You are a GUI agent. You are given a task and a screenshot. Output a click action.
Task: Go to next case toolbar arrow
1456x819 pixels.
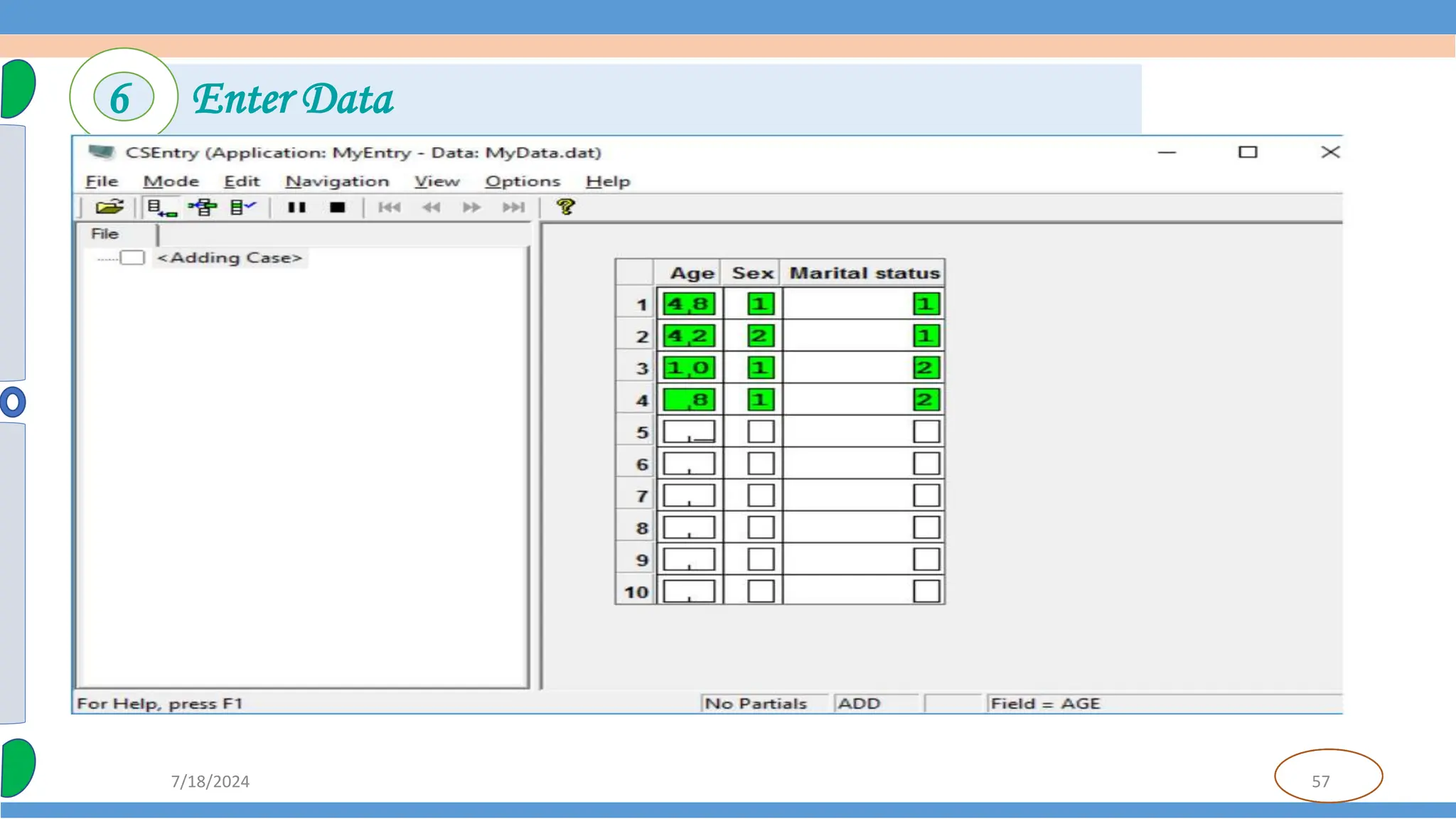pyautogui.click(x=471, y=208)
